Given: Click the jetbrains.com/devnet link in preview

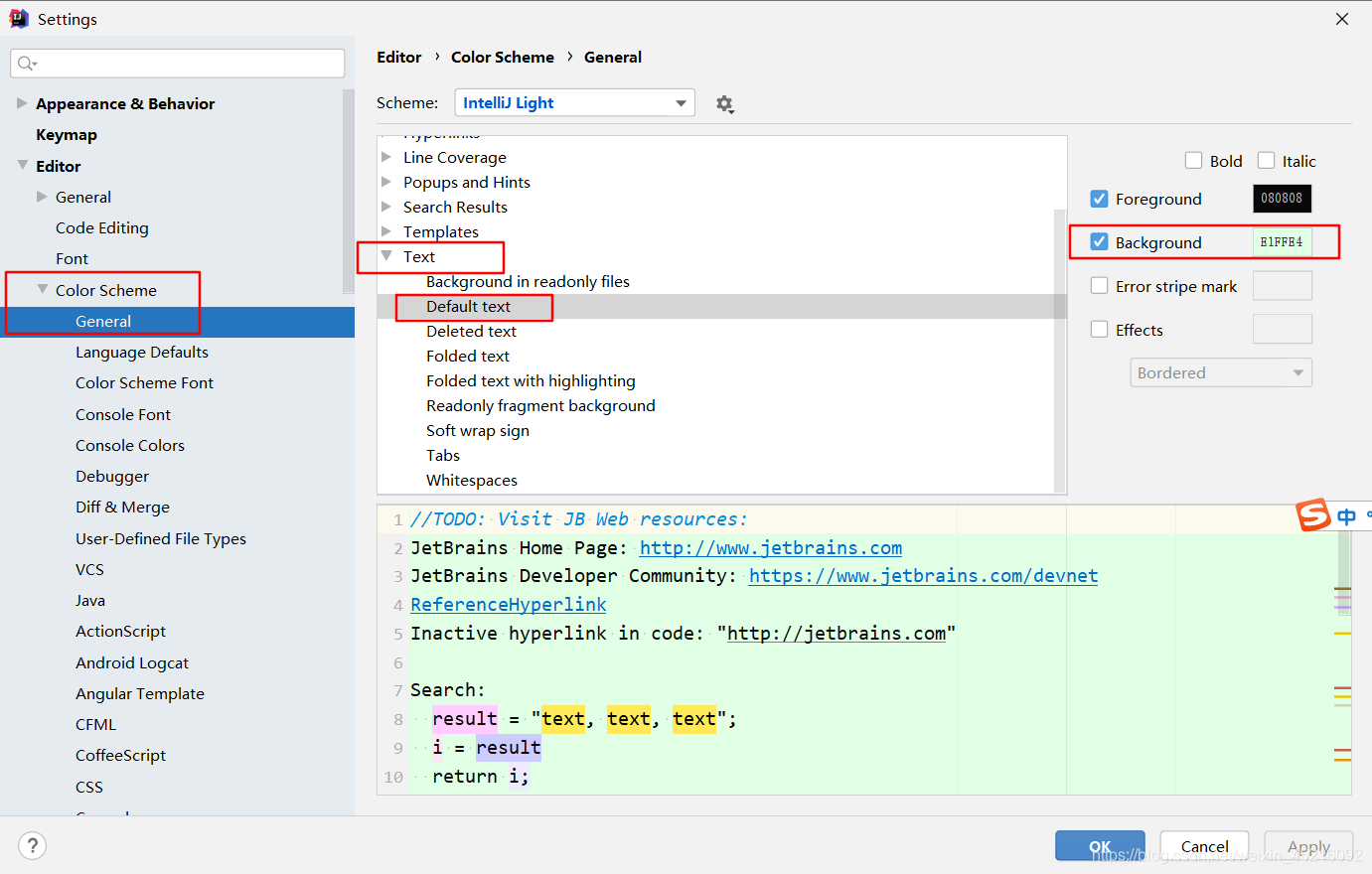Looking at the screenshot, I should [x=923, y=576].
